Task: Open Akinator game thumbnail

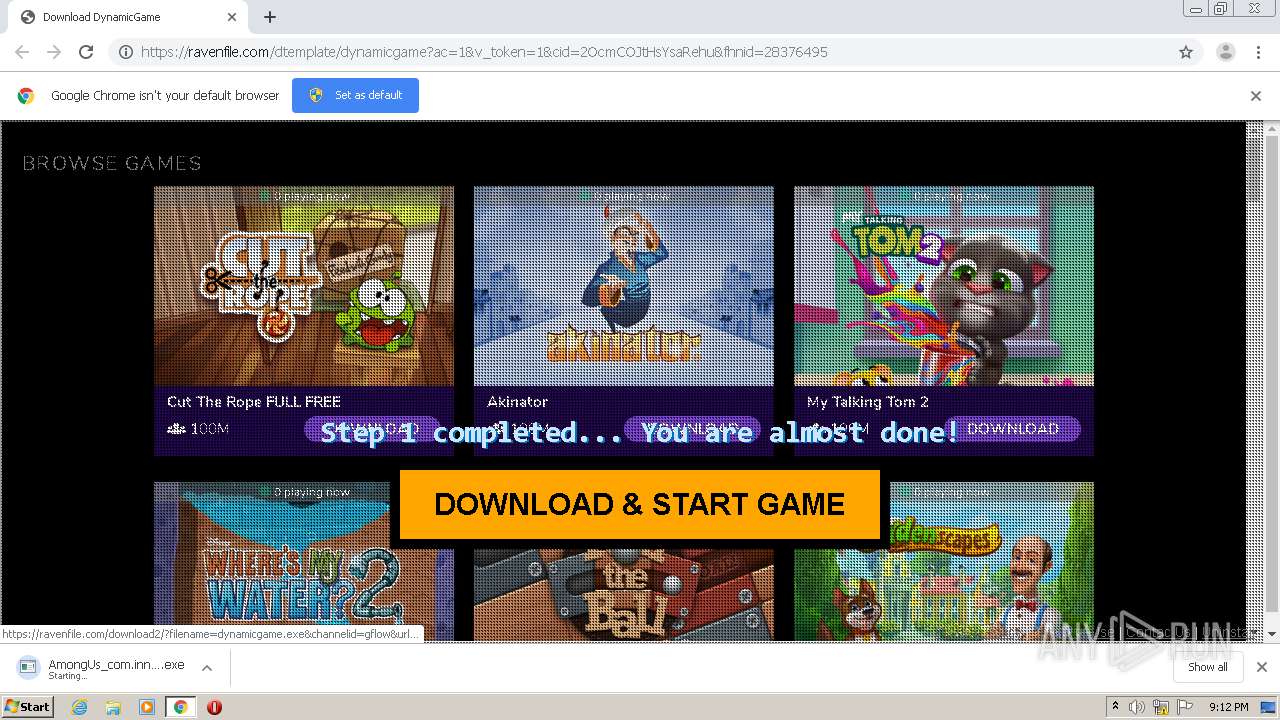Action: pos(624,286)
